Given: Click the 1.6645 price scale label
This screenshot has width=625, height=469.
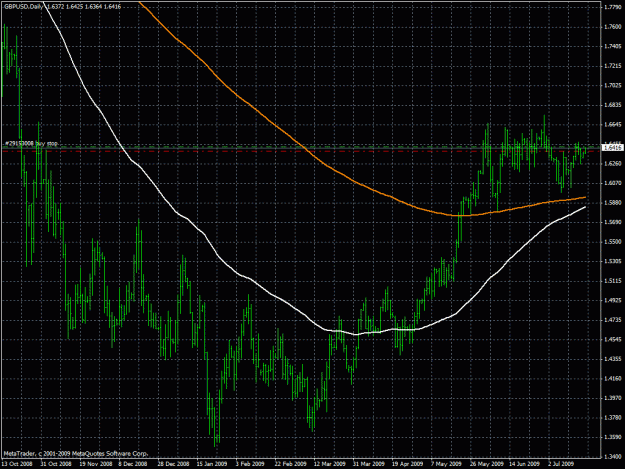Looking at the screenshot, I should (613, 124).
